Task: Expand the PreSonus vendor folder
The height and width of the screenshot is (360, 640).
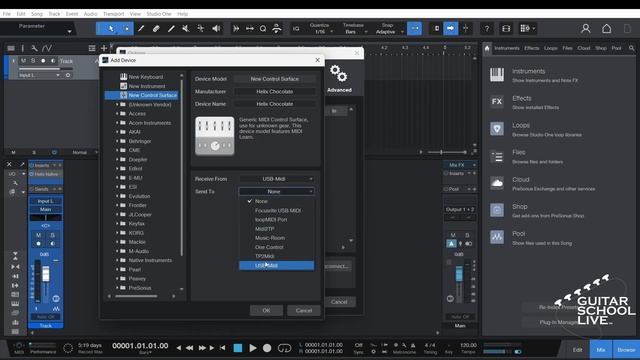Action: pos(117,288)
